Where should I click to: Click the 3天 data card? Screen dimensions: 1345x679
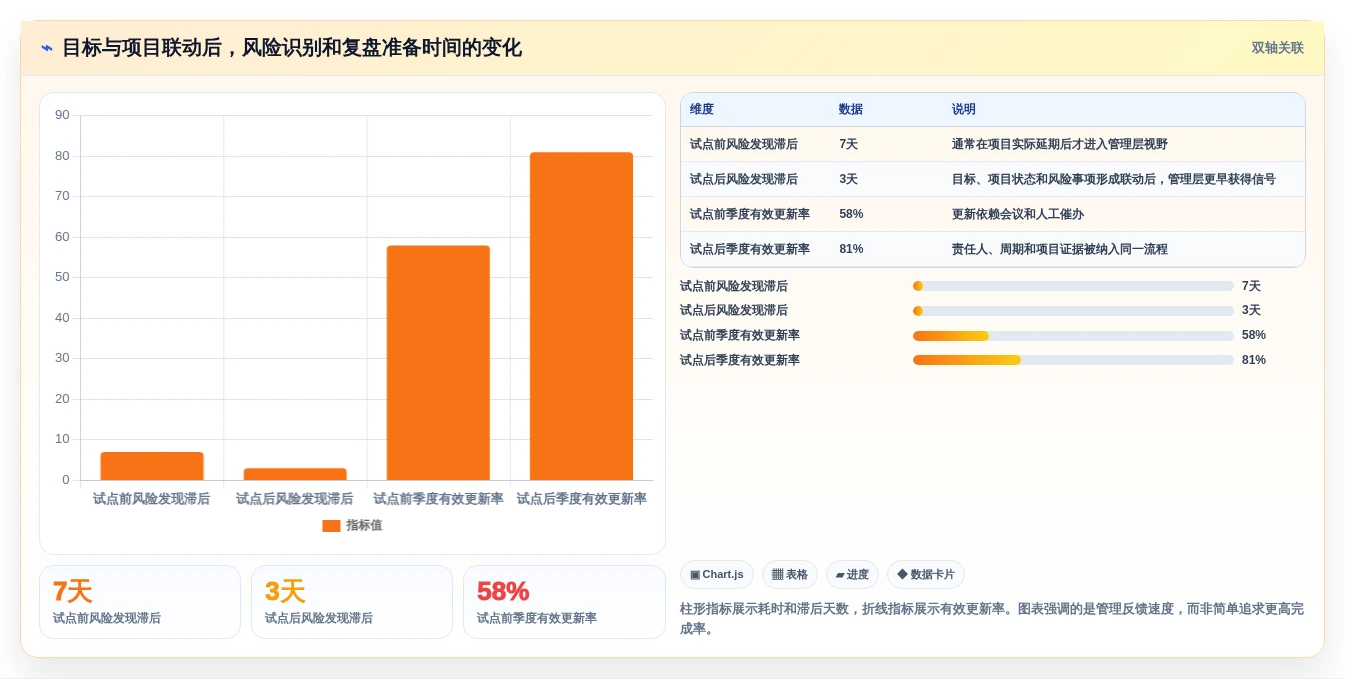click(352, 602)
